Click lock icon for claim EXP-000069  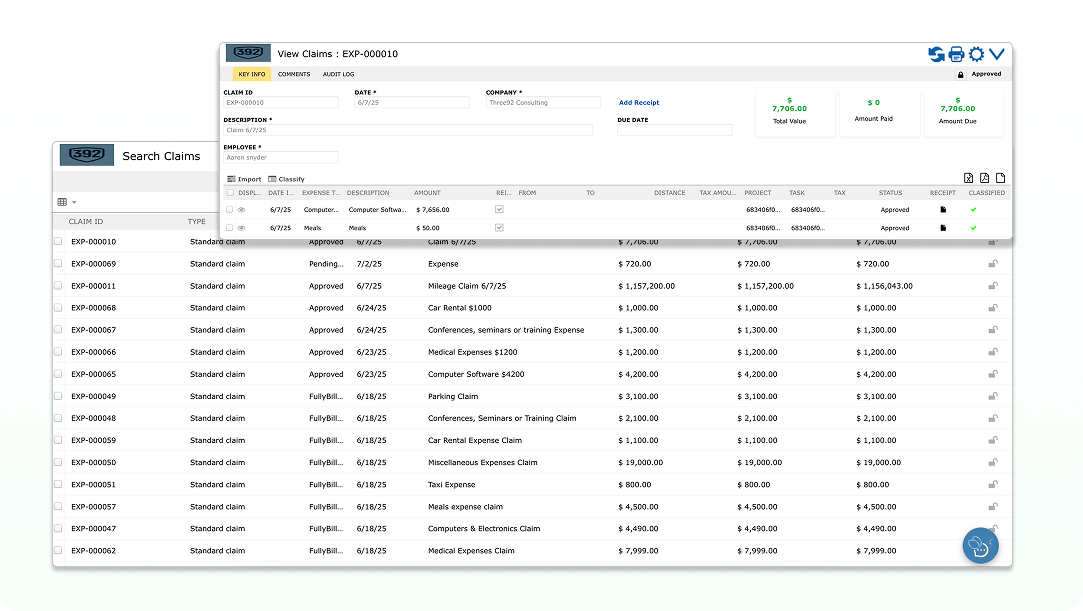click(x=993, y=264)
